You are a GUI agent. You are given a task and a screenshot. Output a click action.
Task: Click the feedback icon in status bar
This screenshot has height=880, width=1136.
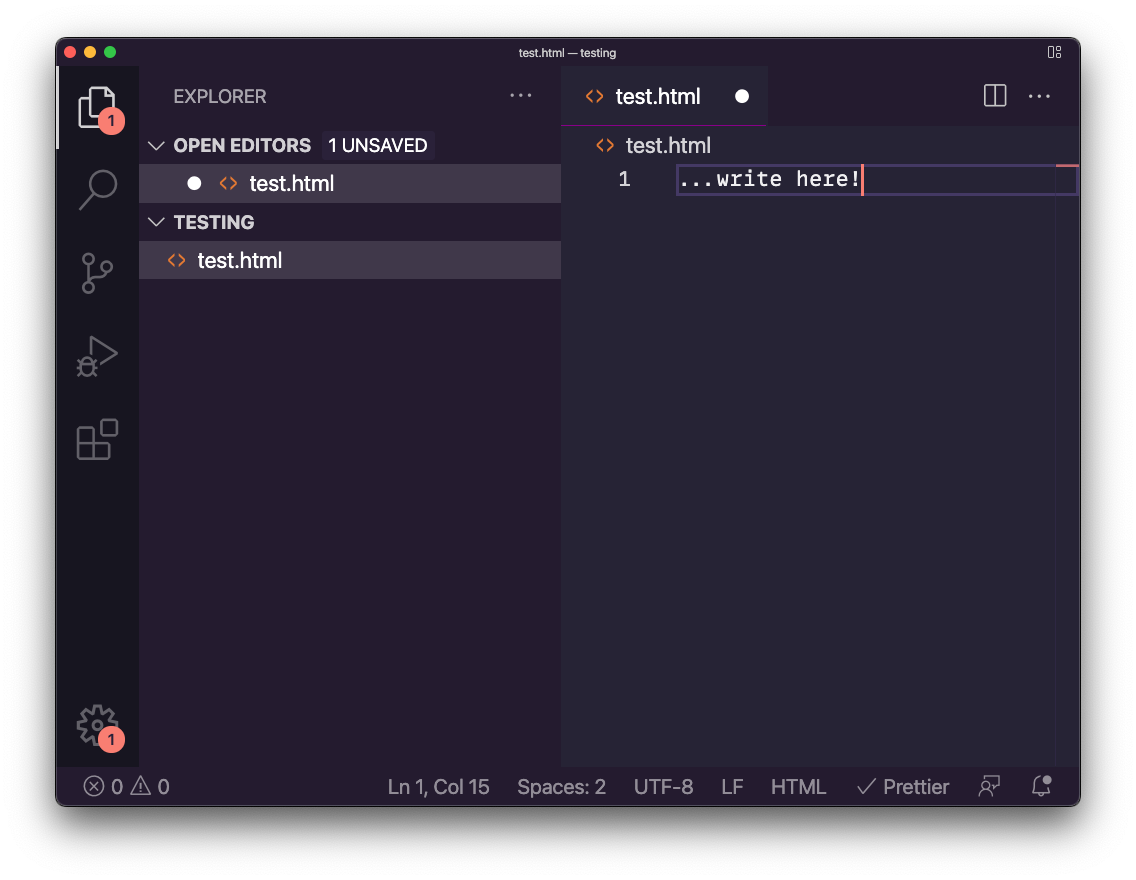tap(989, 786)
